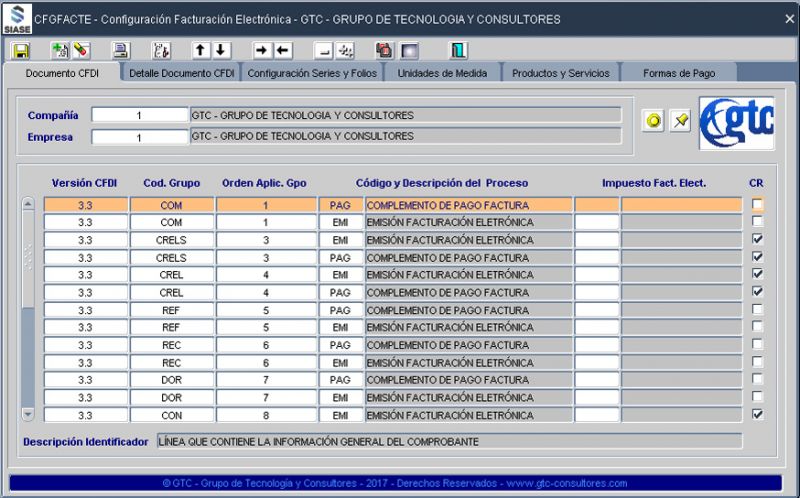800x498 pixels.
Task: Click the Save floppy disk icon
Action: click(x=21, y=50)
